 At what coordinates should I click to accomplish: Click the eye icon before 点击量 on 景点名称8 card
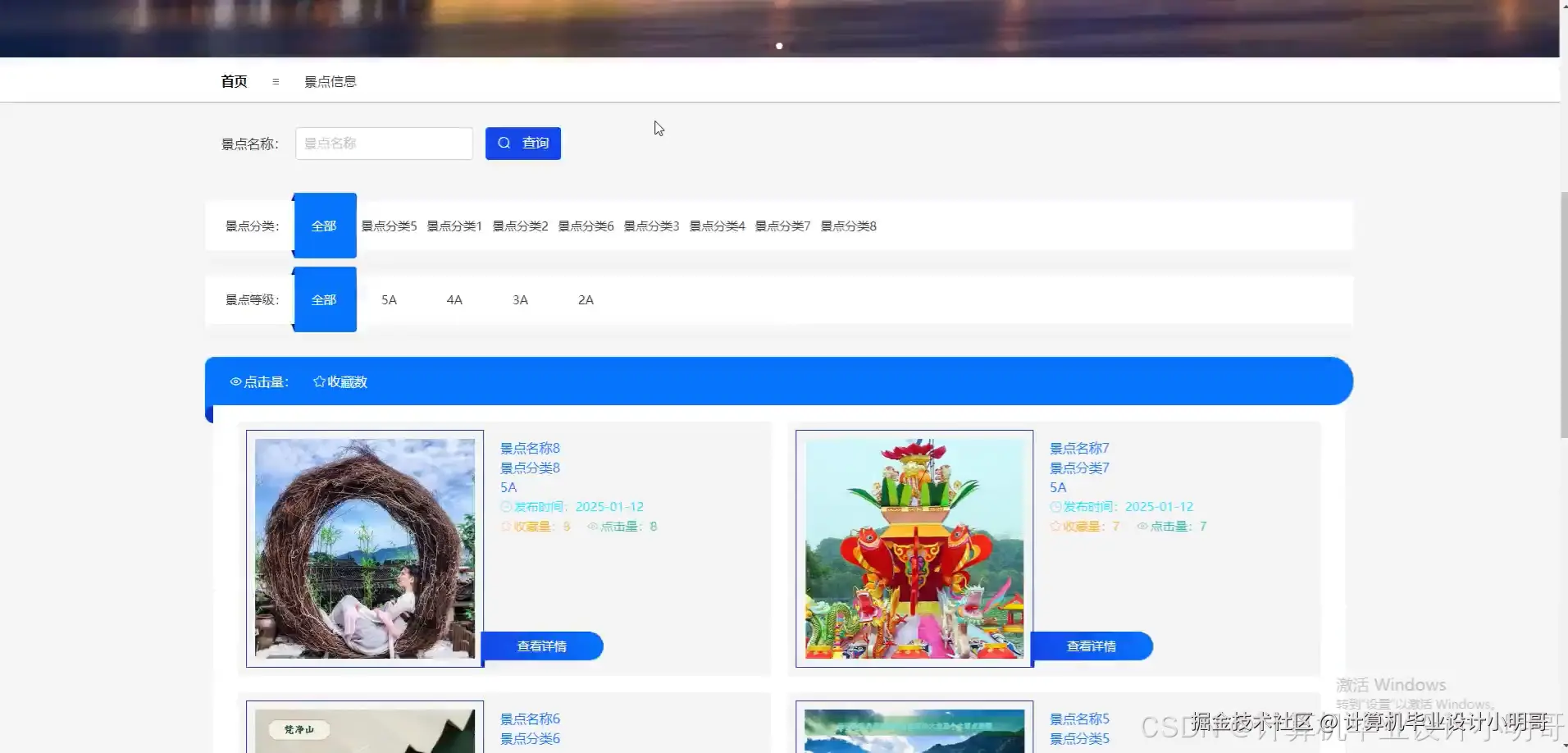(x=591, y=526)
